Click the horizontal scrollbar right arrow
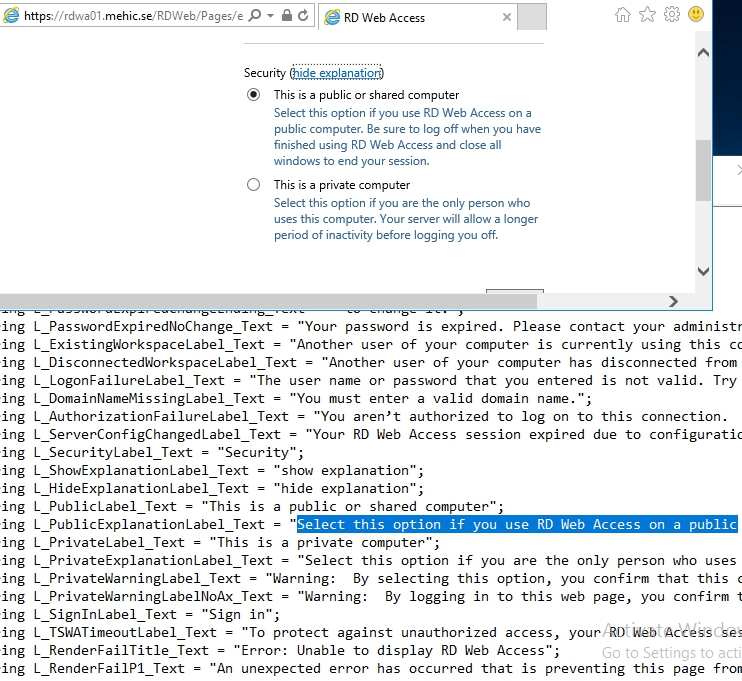This screenshot has width=742, height=681. point(673,301)
